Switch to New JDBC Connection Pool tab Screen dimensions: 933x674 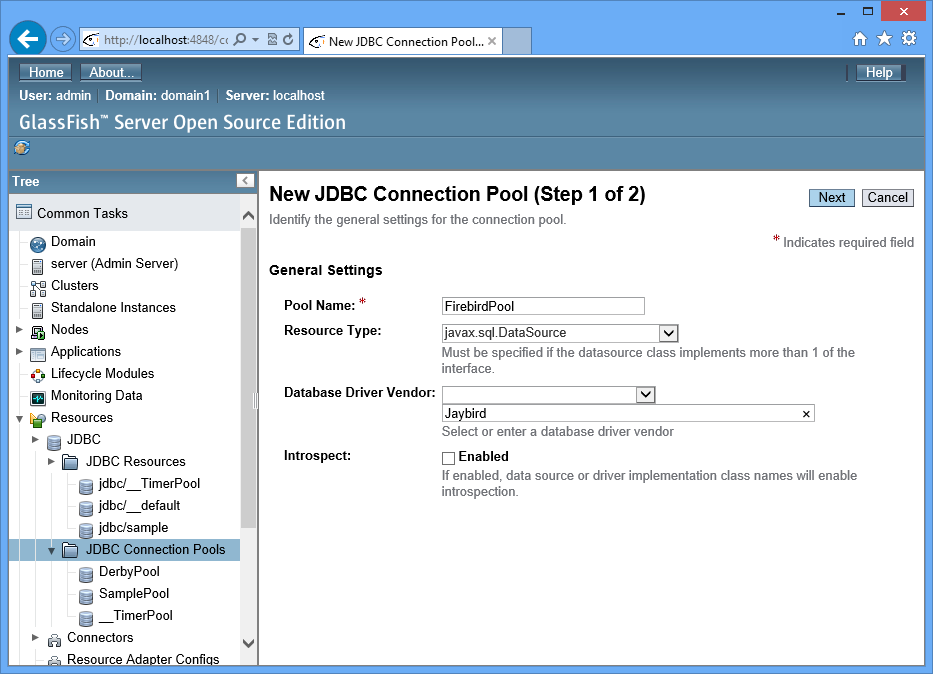tap(403, 41)
